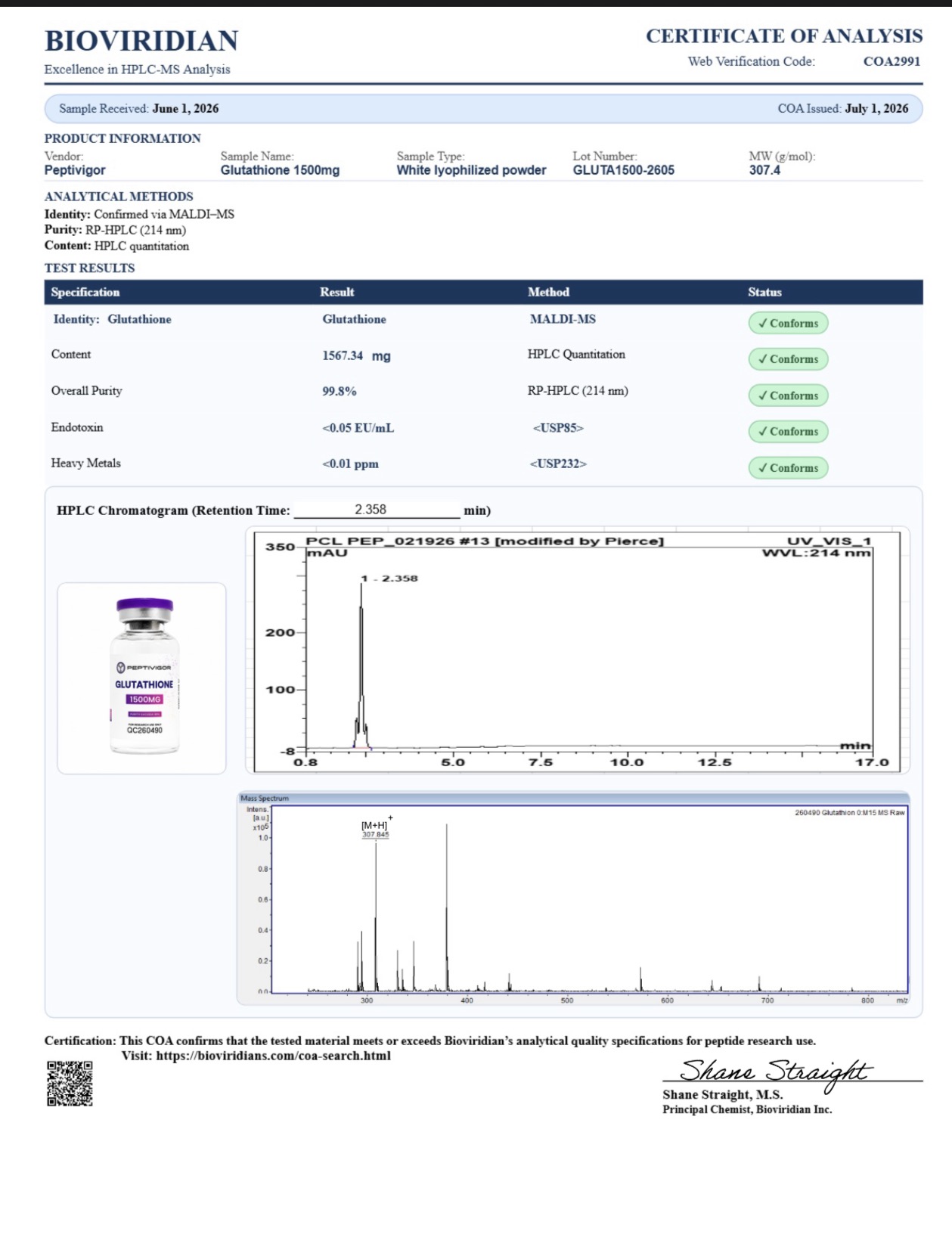Click the retention time field showing 2.358
This screenshot has height=1247, width=952.
coord(377,510)
